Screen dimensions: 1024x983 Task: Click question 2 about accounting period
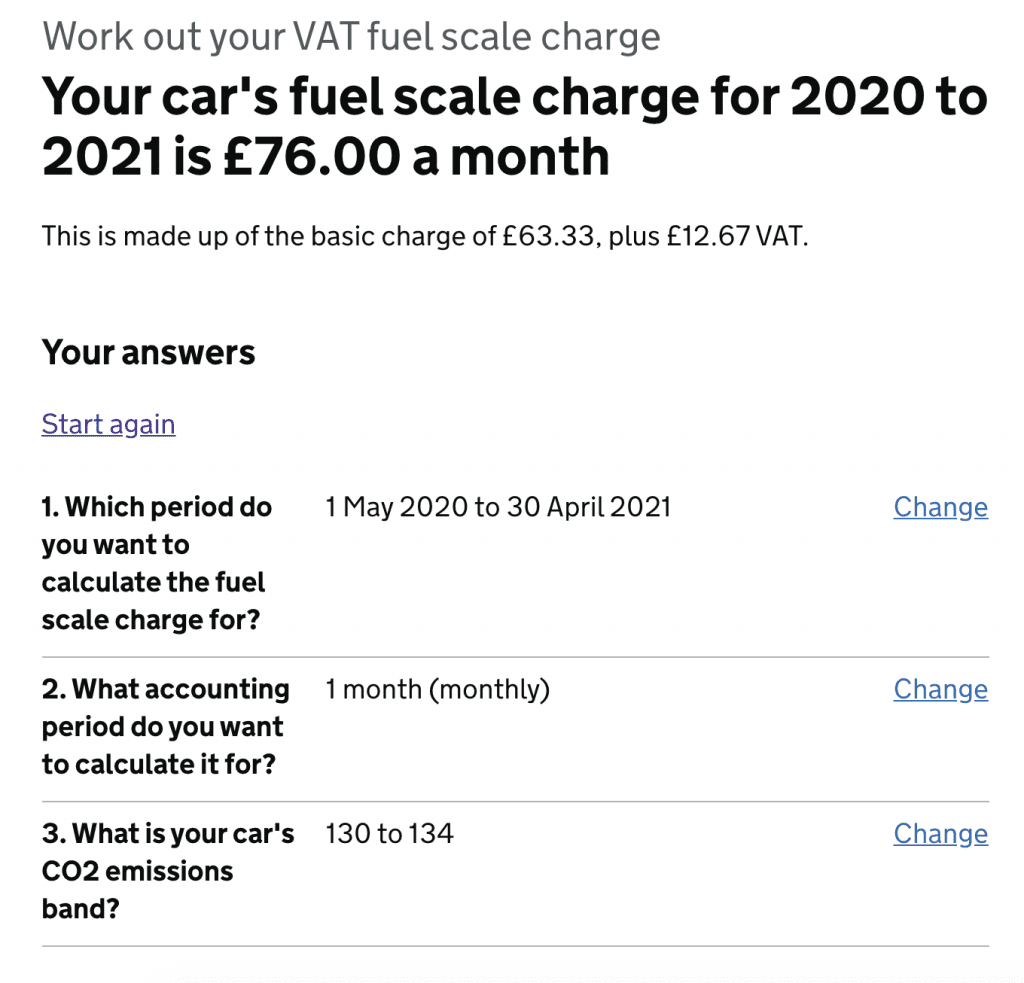(166, 727)
